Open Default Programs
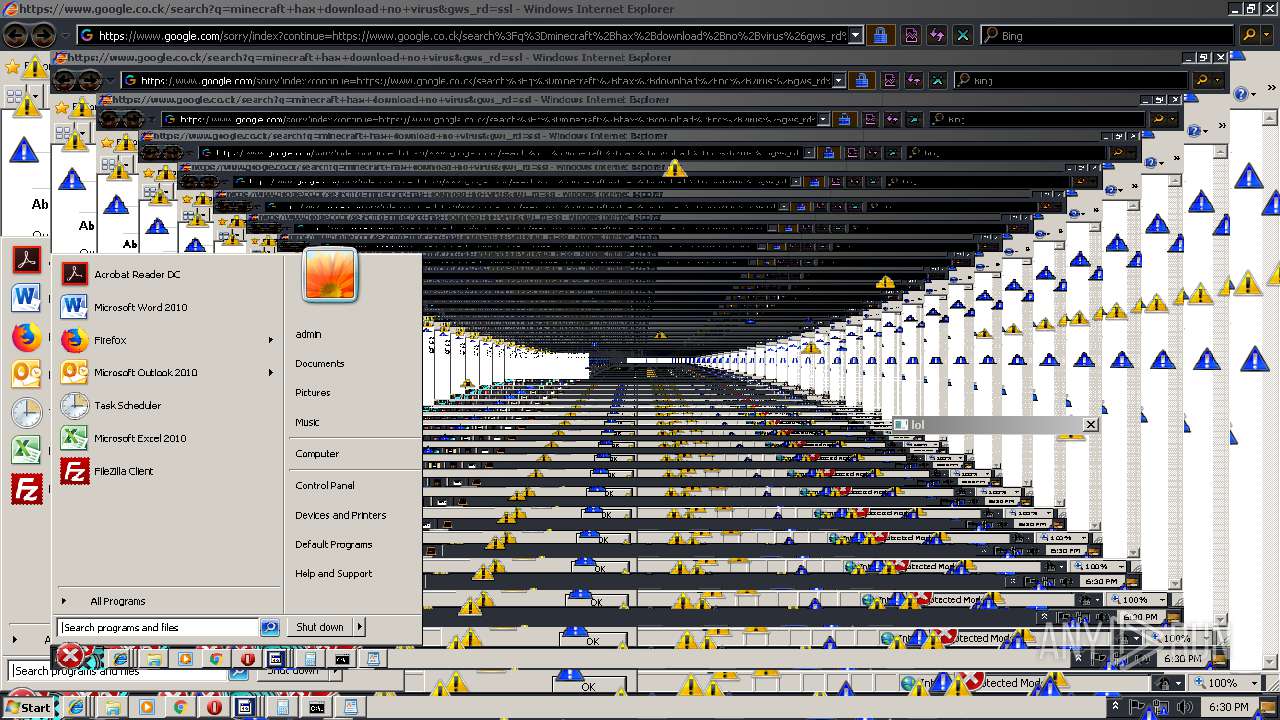The image size is (1280, 720). pos(333,544)
